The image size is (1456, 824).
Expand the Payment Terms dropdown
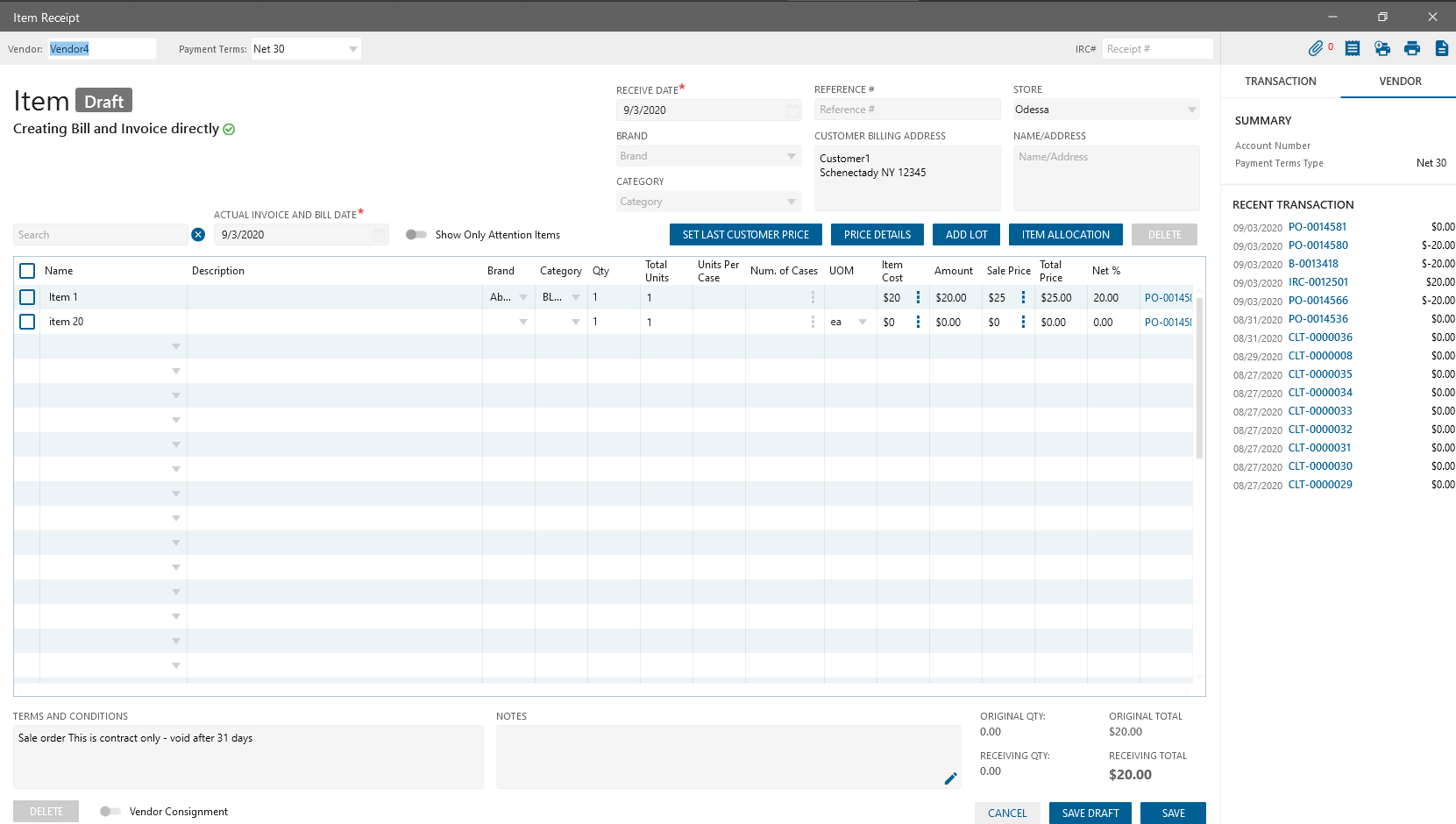[353, 49]
